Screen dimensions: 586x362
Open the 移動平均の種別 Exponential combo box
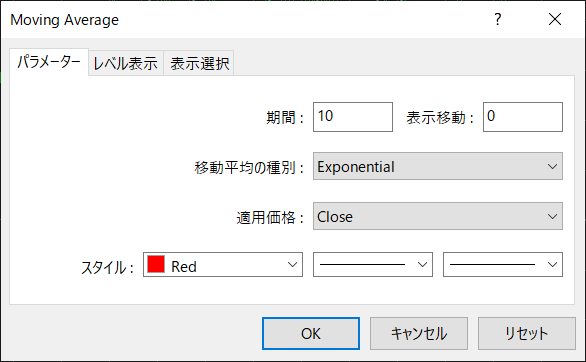438,166
